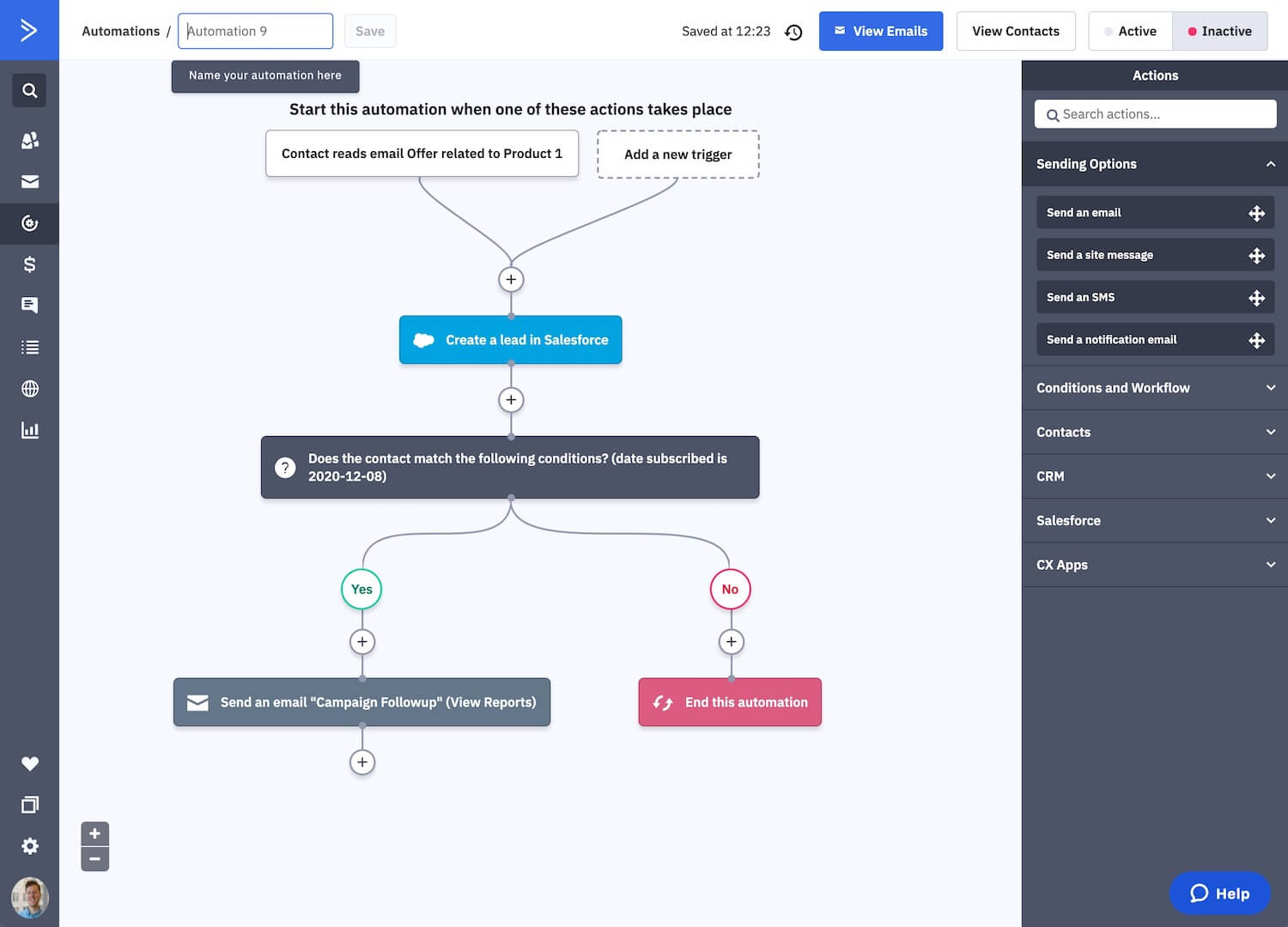Open the Lists icon in sidebar

coord(29,347)
